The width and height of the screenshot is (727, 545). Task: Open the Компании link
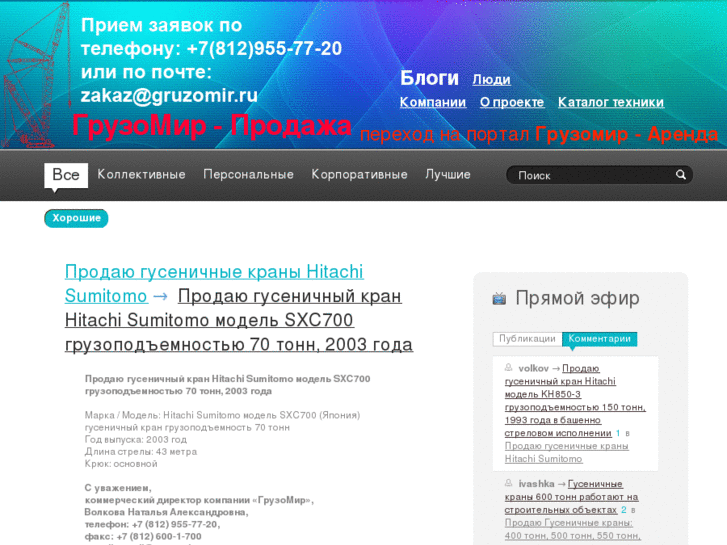[433, 102]
